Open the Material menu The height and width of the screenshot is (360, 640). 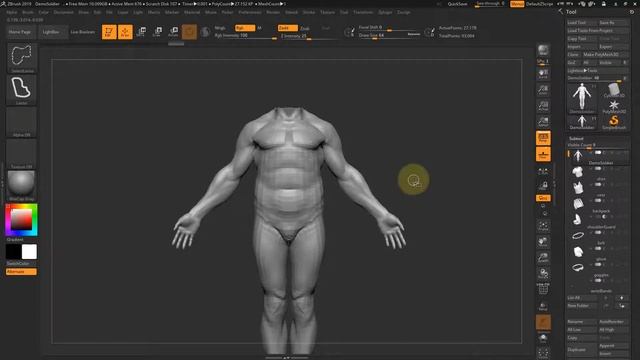192,12
